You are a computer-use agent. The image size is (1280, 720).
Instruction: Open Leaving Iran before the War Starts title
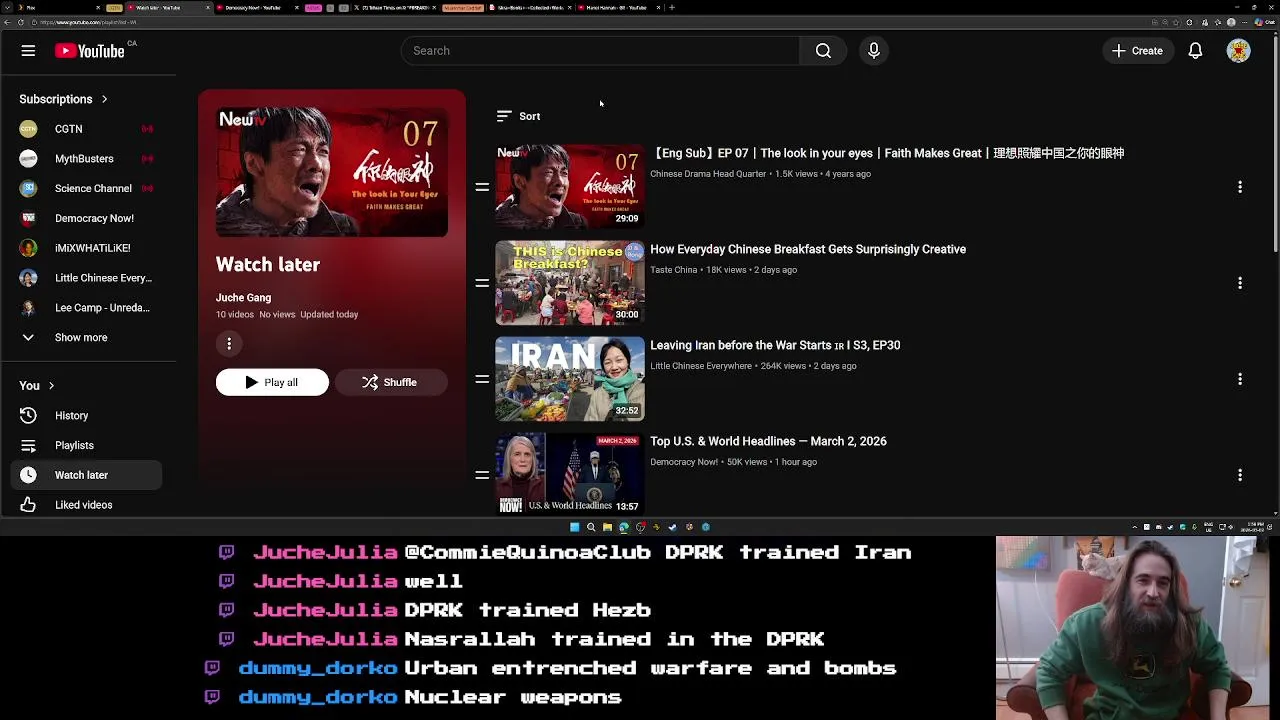click(x=775, y=345)
